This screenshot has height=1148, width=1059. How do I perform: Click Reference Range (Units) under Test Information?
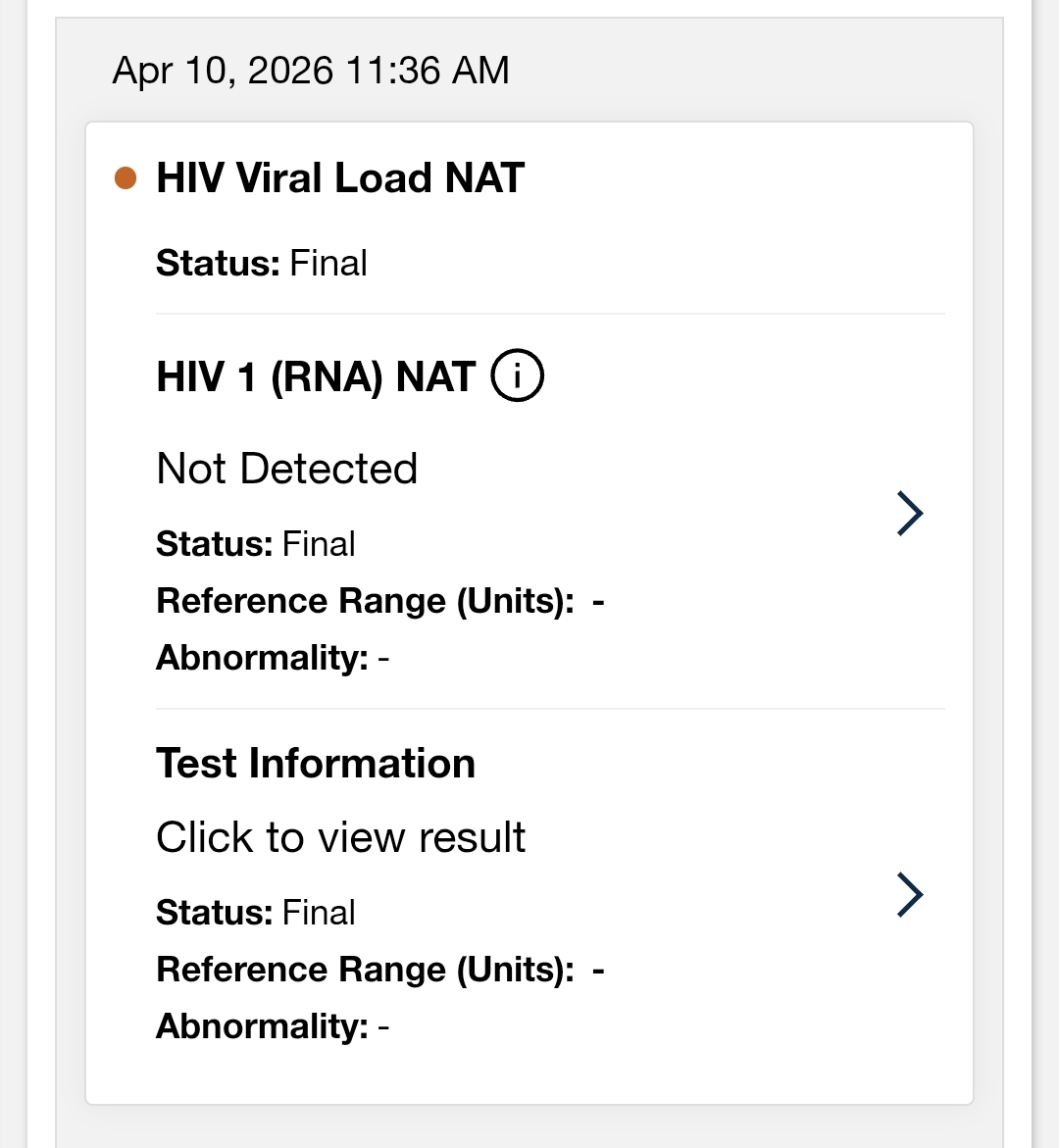point(365,970)
